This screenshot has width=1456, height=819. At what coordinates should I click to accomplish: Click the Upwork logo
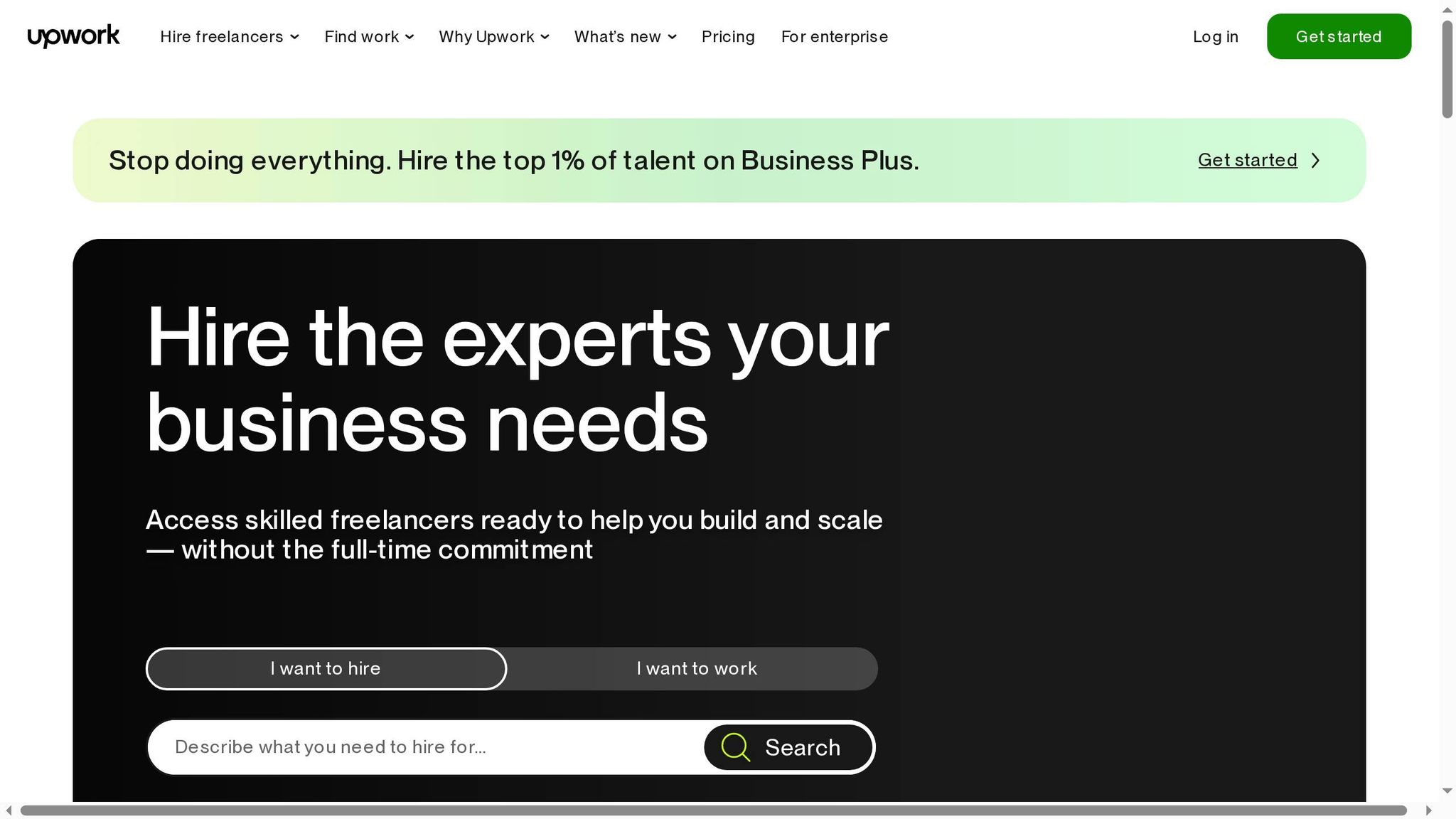[73, 36]
